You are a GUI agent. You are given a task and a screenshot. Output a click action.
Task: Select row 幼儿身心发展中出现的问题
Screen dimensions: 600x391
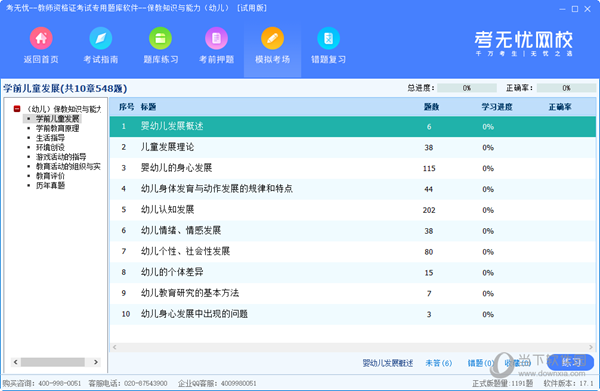pyautogui.click(x=352, y=314)
